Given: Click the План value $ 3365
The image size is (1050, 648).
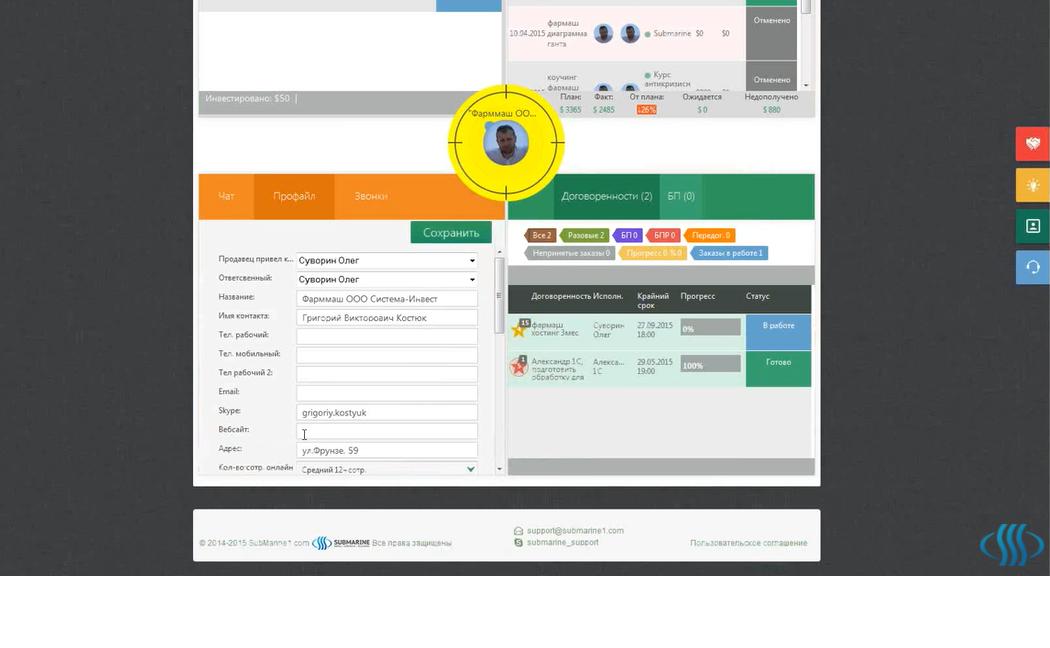Looking at the screenshot, I should click(x=571, y=110).
